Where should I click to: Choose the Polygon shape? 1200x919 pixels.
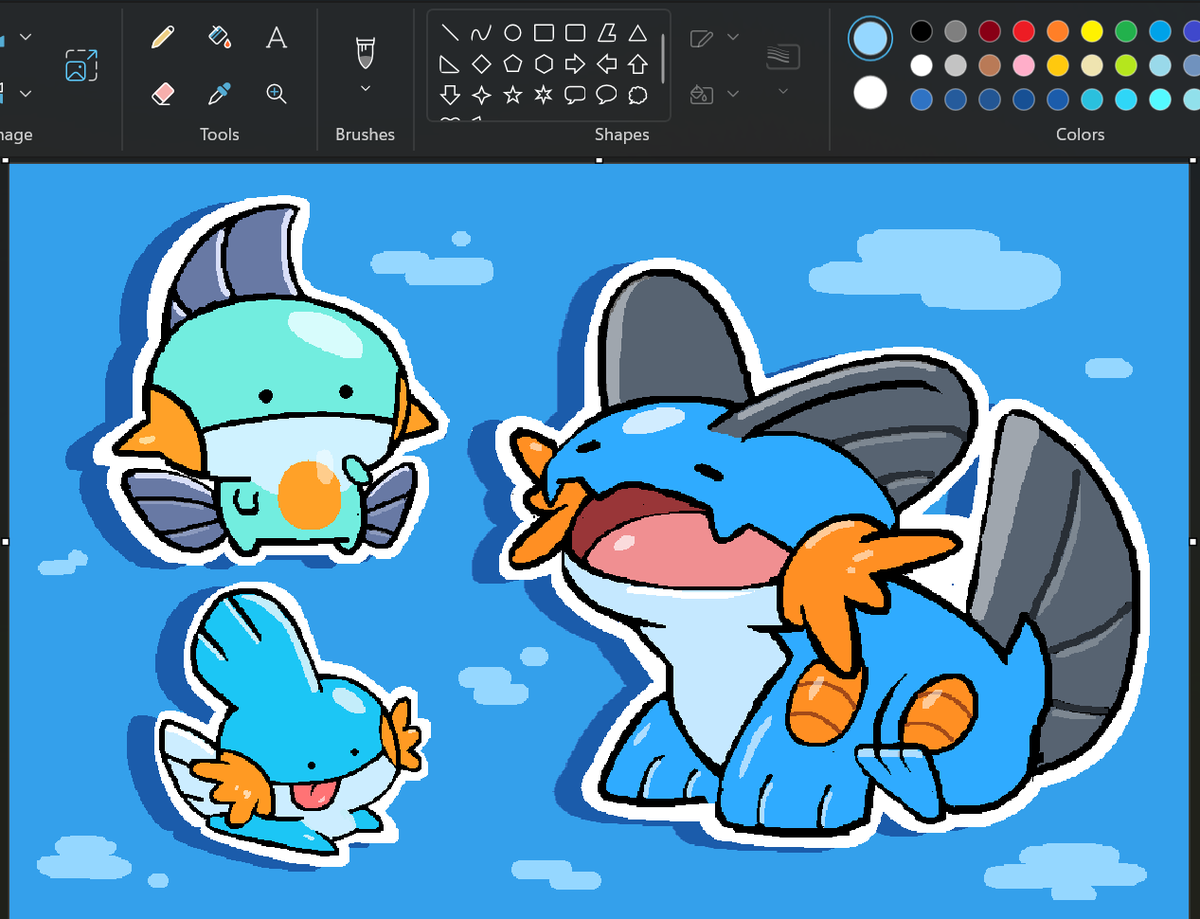point(606,33)
